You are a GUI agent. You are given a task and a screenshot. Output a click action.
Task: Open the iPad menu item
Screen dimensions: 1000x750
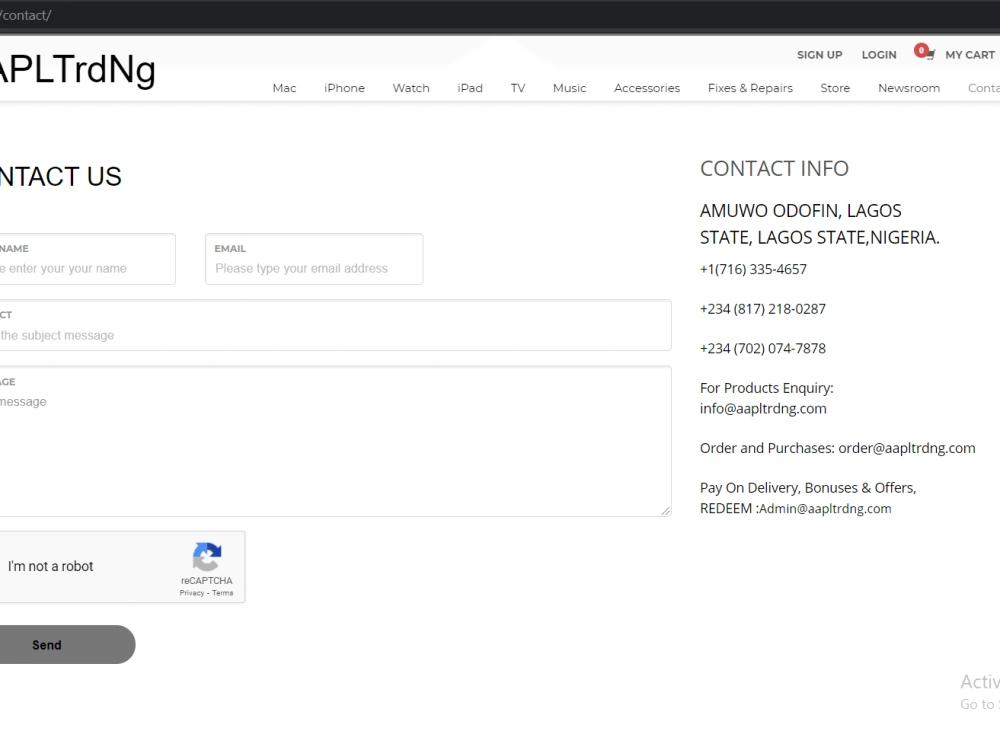click(470, 88)
